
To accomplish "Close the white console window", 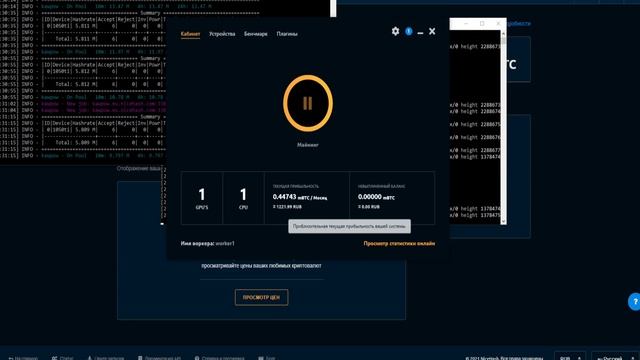I will (498, 24).
